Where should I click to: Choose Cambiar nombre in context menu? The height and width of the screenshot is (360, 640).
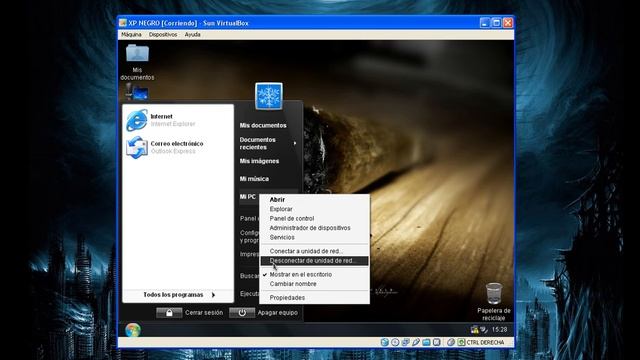pyautogui.click(x=314, y=284)
